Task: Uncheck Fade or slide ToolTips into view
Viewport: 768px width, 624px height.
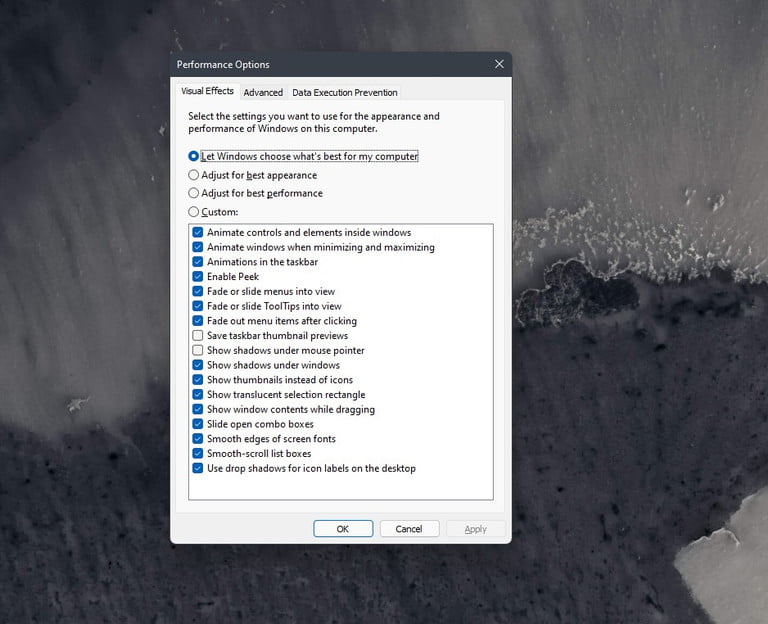Action: [x=198, y=306]
